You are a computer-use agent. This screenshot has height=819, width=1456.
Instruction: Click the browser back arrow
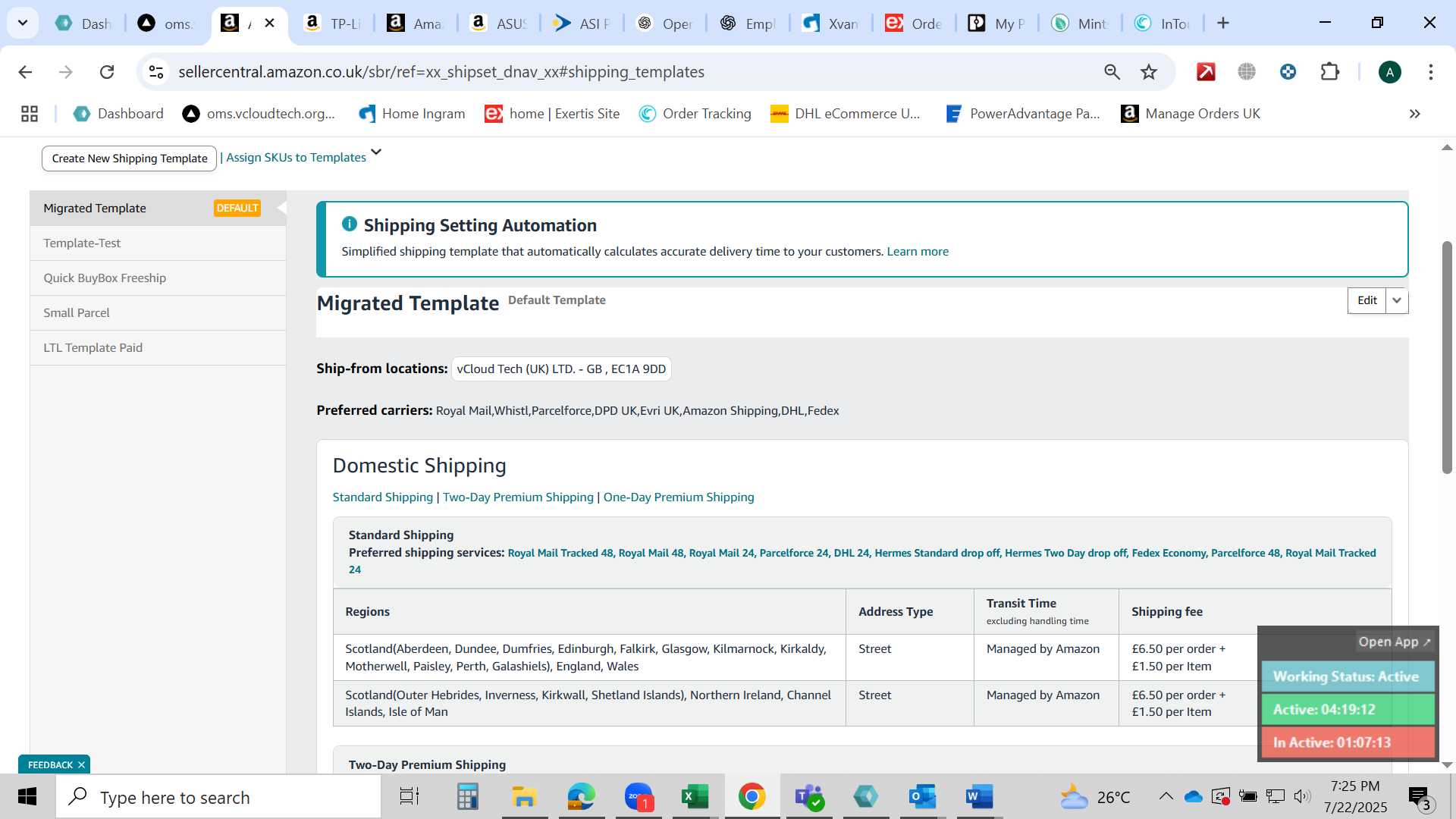tap(25, 72)
